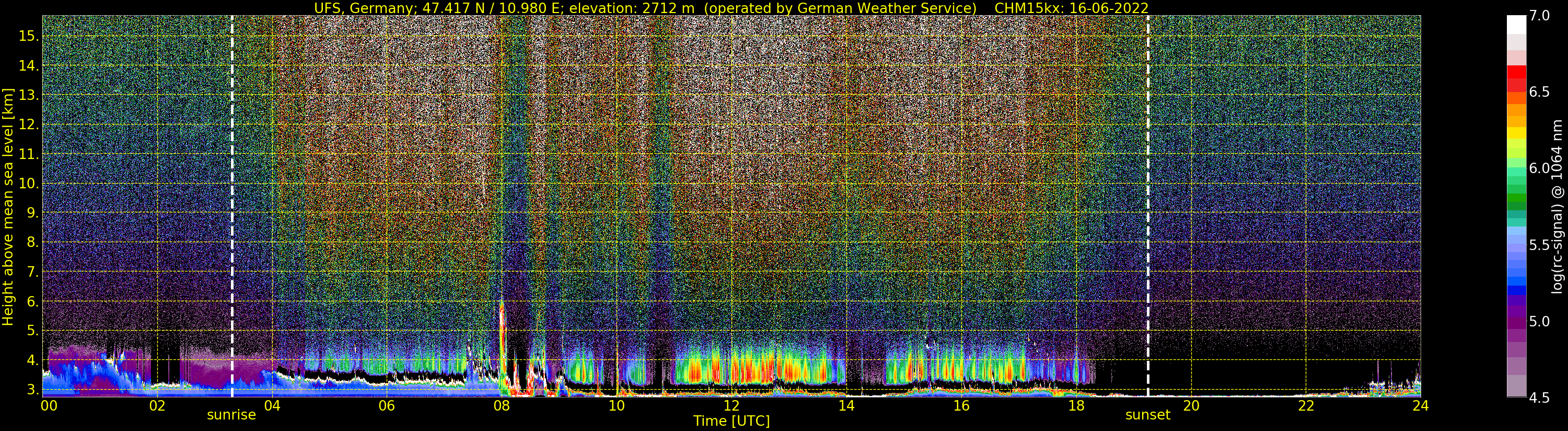Click the 'sunset' label below the time axis
Image resolution: width=1568 pixels, height=431 pixels.
tap(1147, 415)
